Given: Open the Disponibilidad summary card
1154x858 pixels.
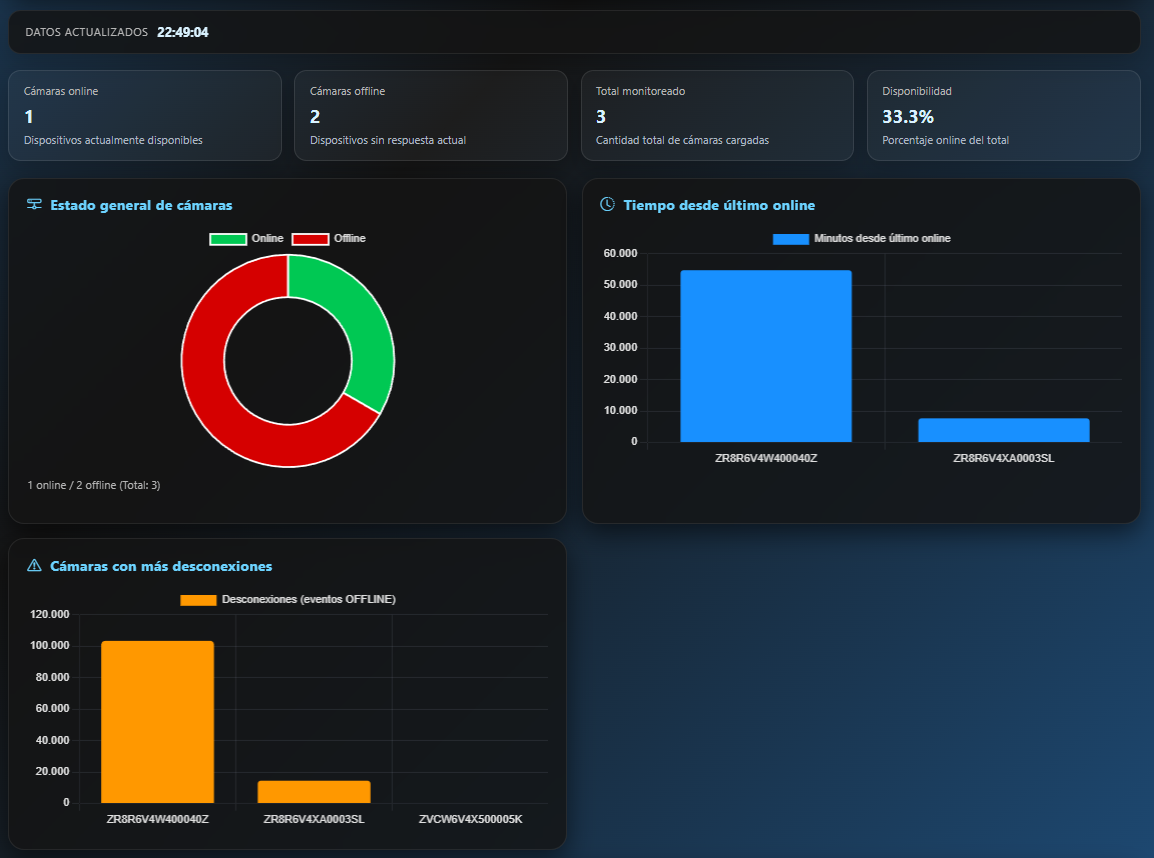Looking at the screenshot, I should (x=1003, y=115).
